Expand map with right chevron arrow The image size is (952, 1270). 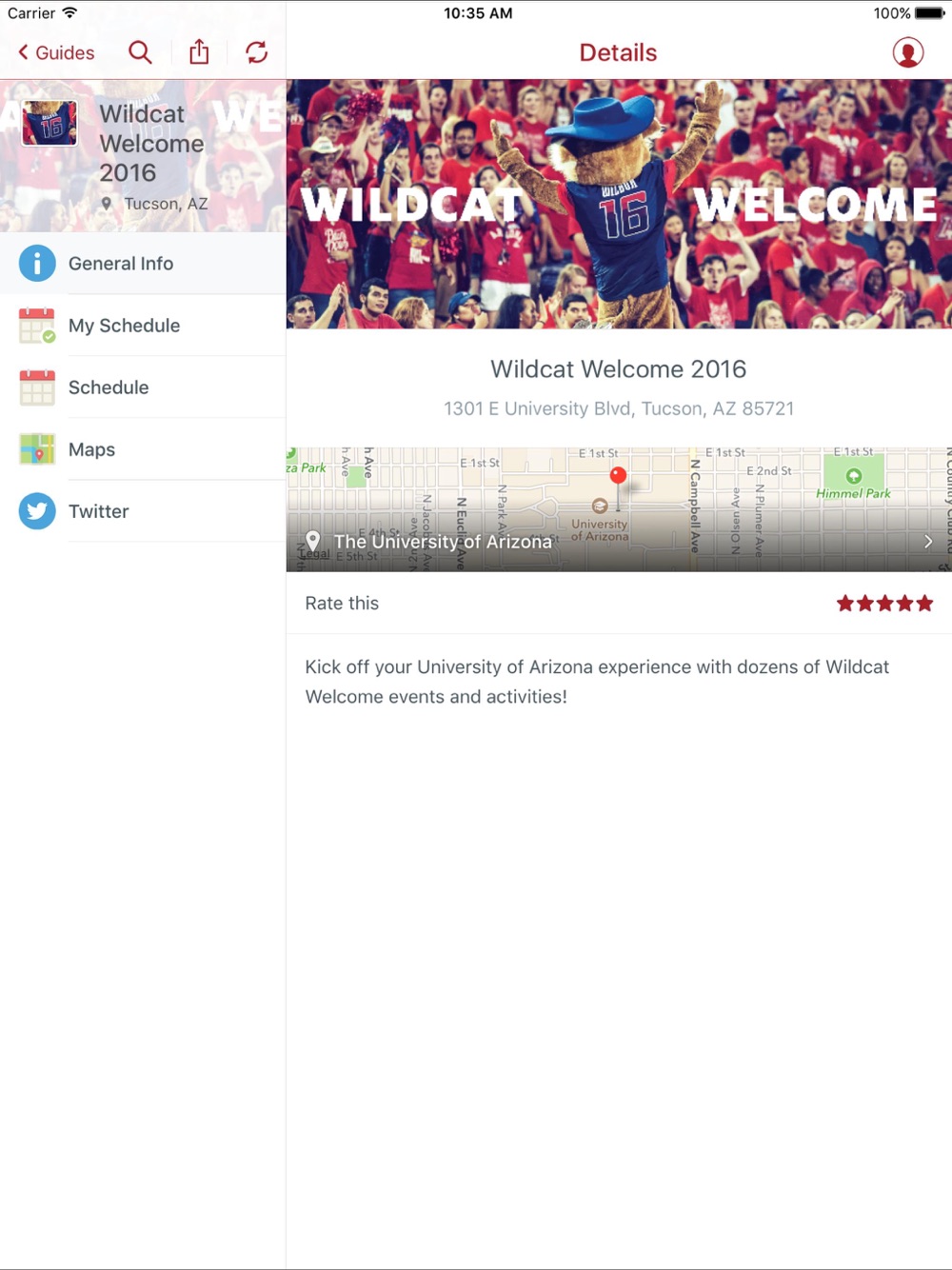(x=928, y=542)
